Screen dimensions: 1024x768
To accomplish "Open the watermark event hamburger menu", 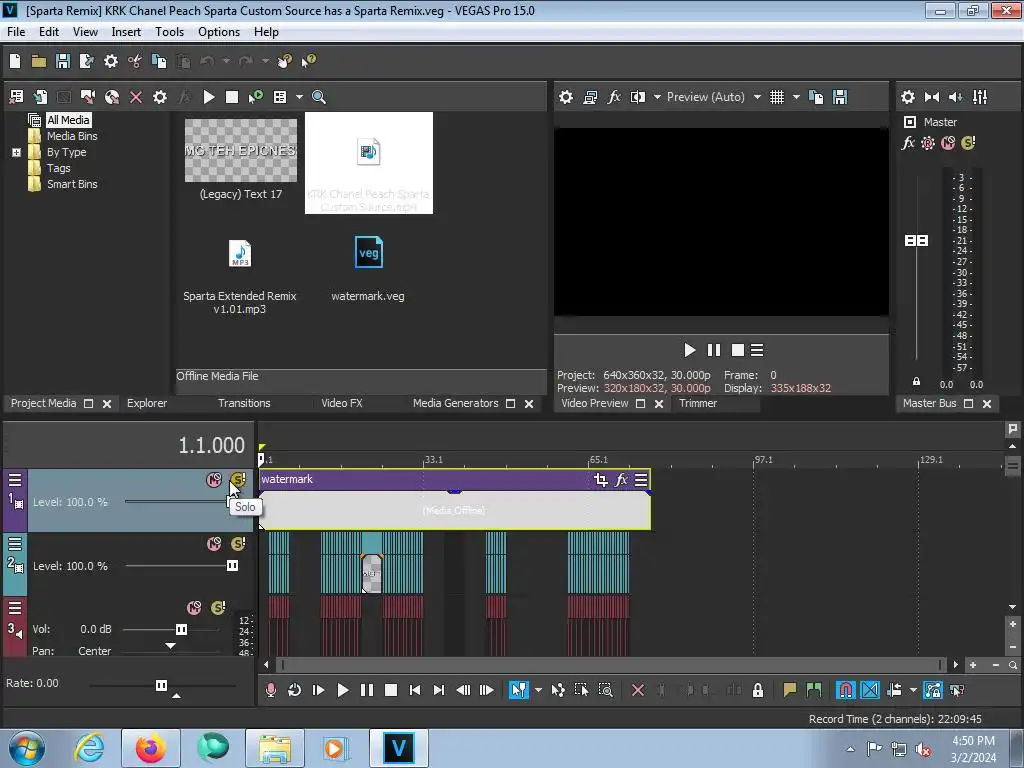I will point(641,480).
